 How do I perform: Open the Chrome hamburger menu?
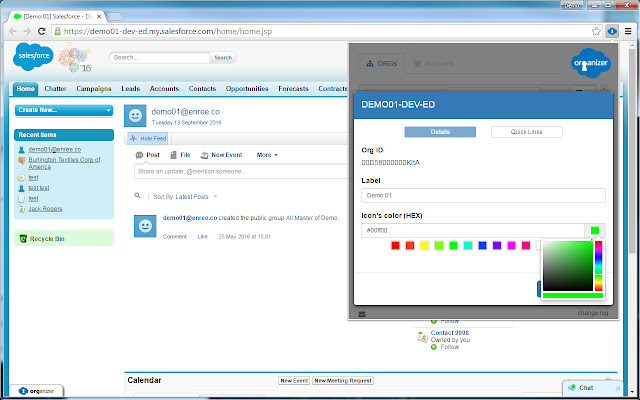coord(626,31)
